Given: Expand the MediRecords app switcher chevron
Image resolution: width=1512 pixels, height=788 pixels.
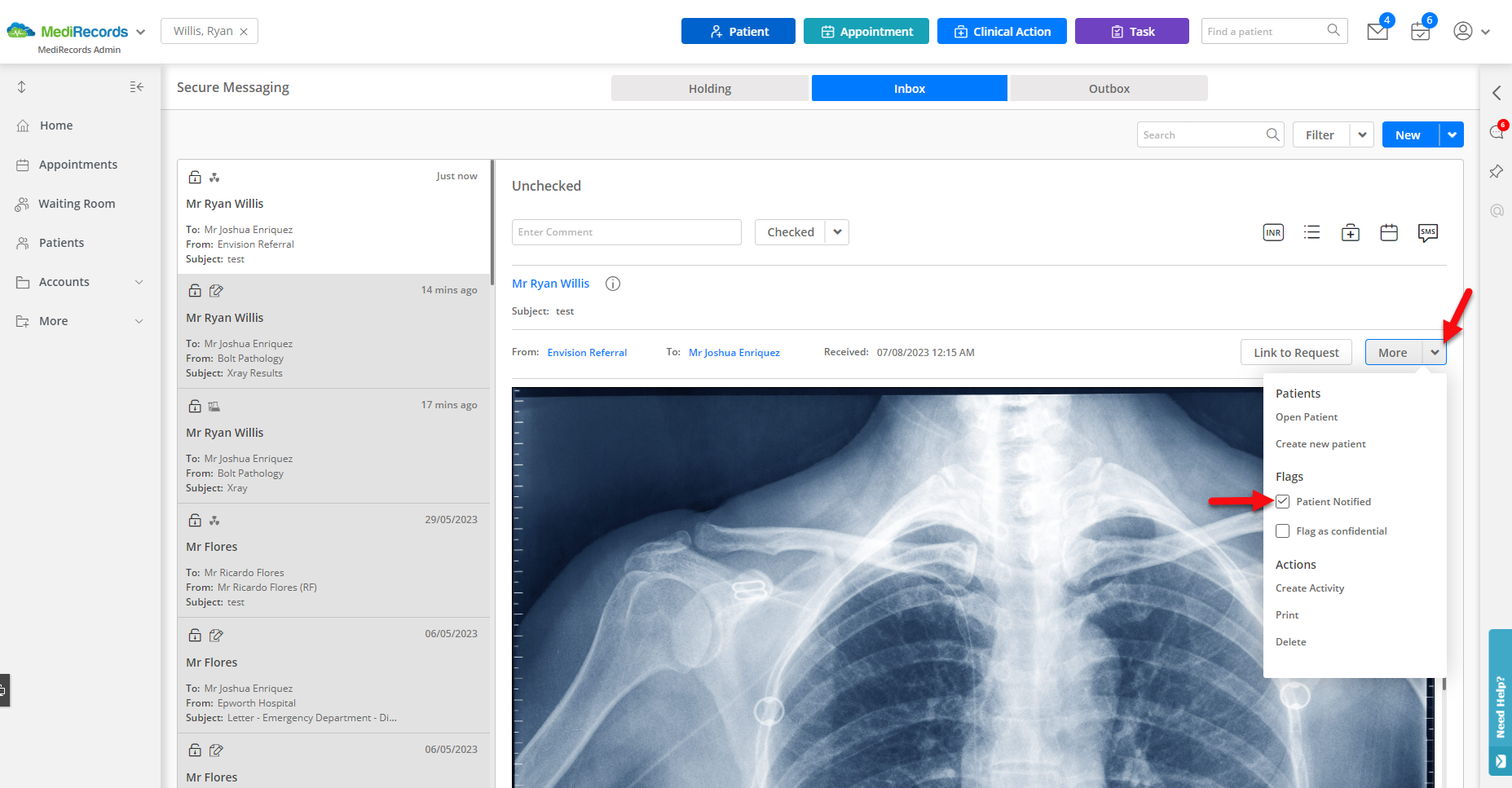Looking at the screenshot, I should pyautogui.click(x=140, y=32).
